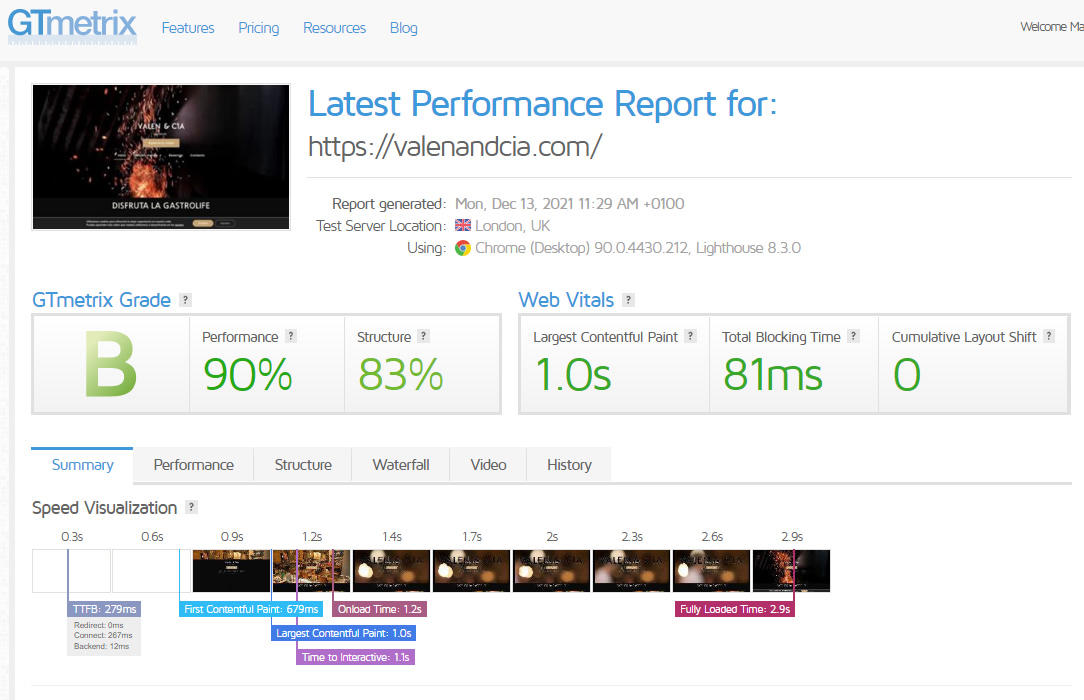Viewport: 1084px width, 700px height.
Task: Click help icon next to Largest Contentful Paint
Action: (690, 336)
